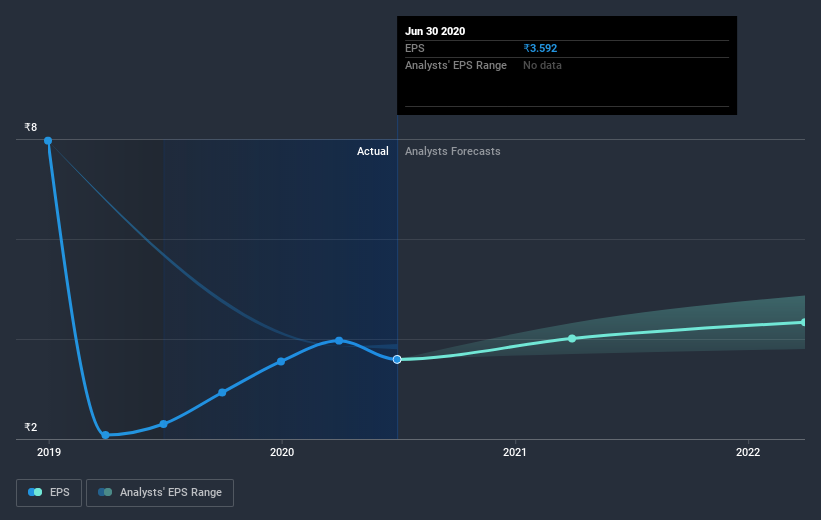Select the highlighted Jun 30 2020 data point
821x520 pixels.
tap(397, 359)
